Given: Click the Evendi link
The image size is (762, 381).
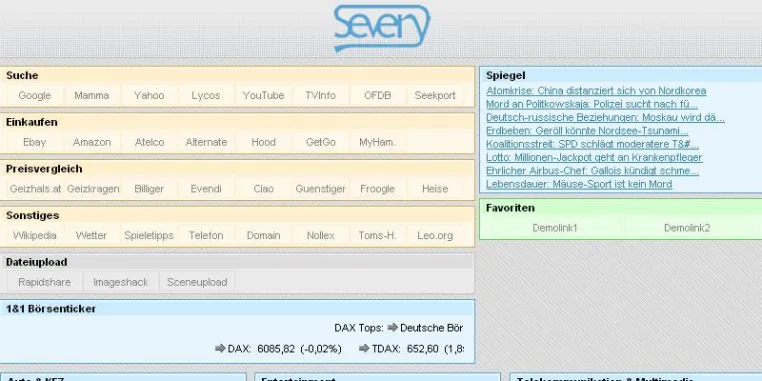Looking at the screenshot, I should (206, 189).
